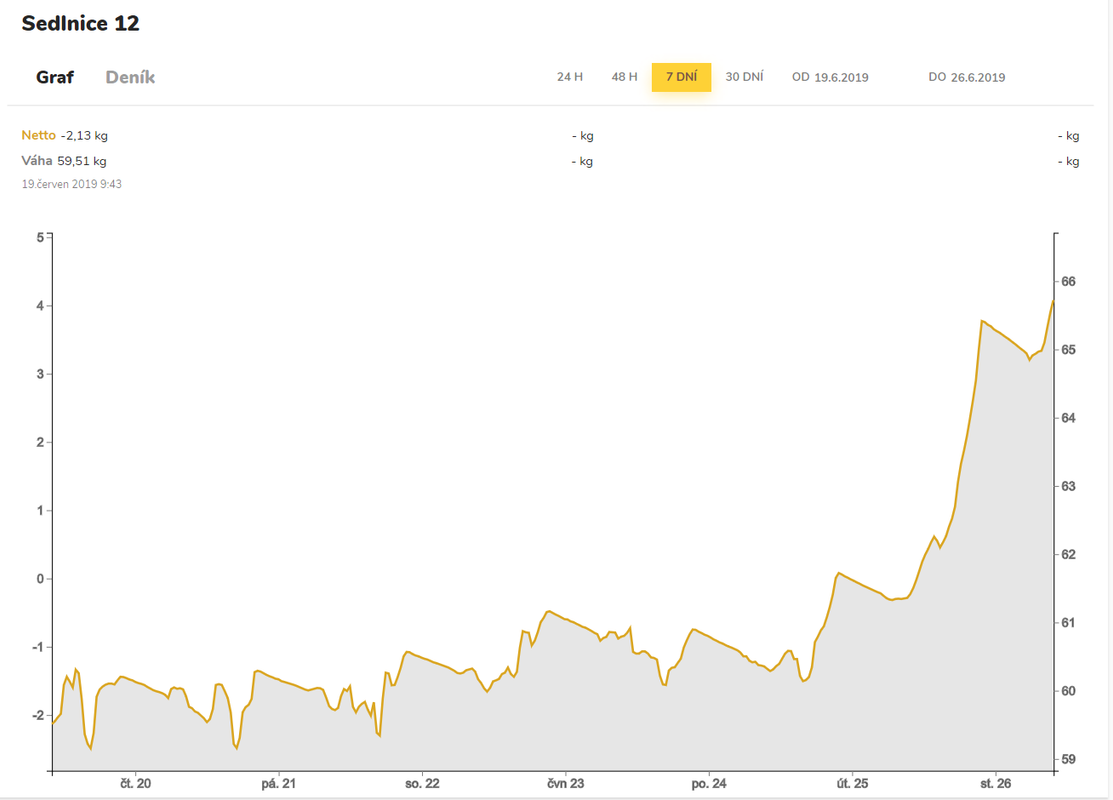Edit the DO 26.6.2019 end date
This screenshot has width=1113, height=800.
(x=966, y=77)
